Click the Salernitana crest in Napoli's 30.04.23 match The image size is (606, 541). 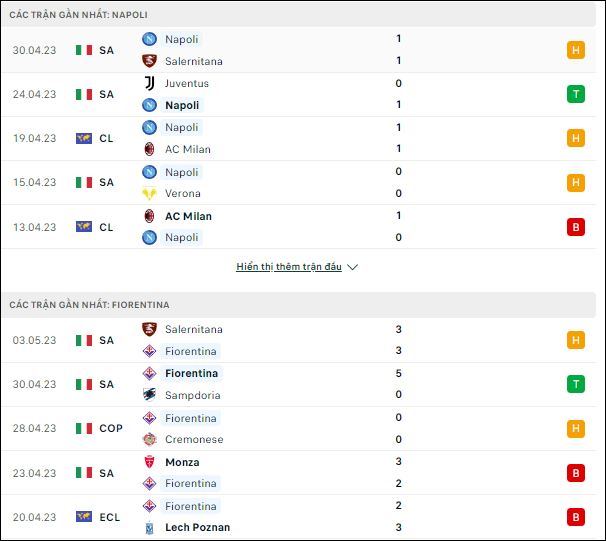click(x=149, y=61)
